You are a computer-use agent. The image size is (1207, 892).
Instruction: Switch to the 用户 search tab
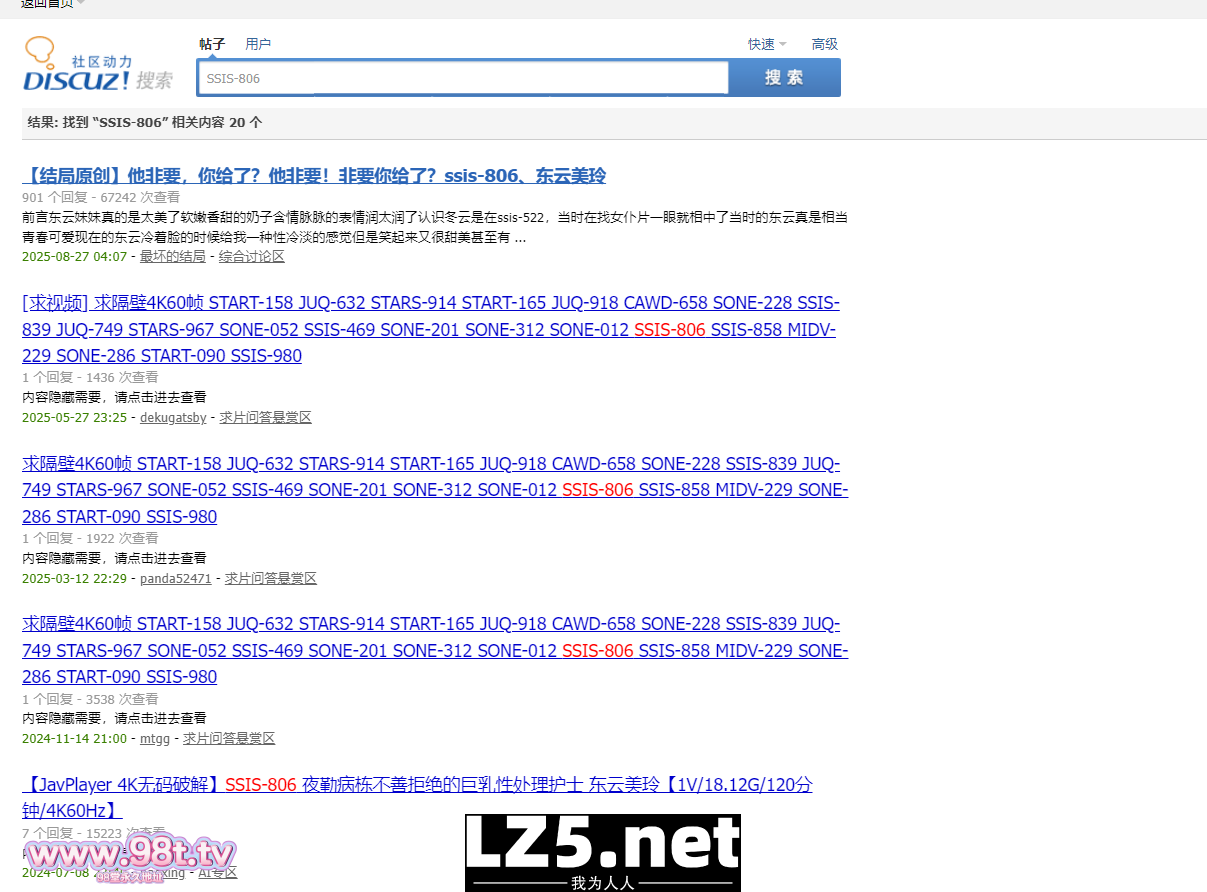pyautogui.click(x=258, y=44)
